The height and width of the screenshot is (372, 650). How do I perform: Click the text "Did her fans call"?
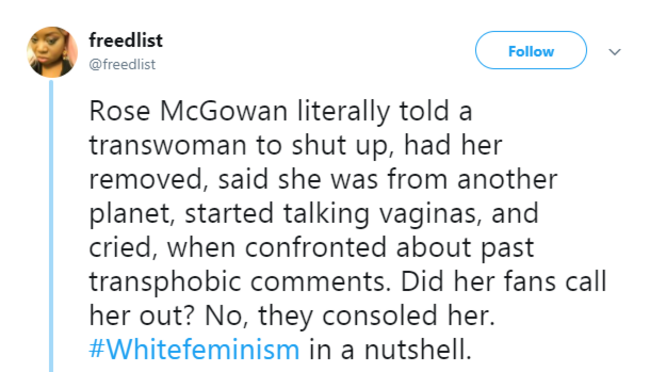(503, 282)
